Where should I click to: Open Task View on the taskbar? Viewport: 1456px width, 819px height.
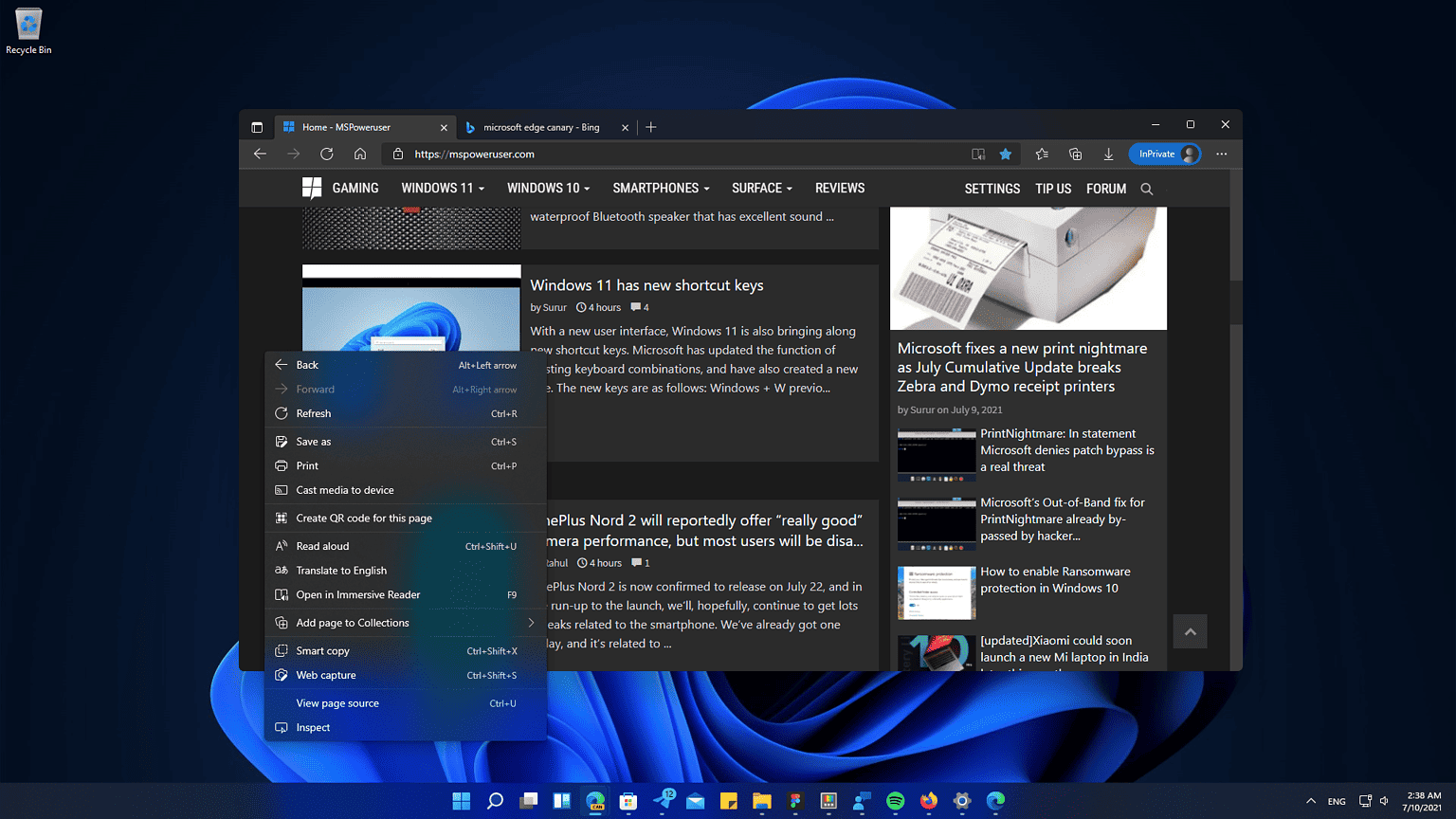[528, 801]
